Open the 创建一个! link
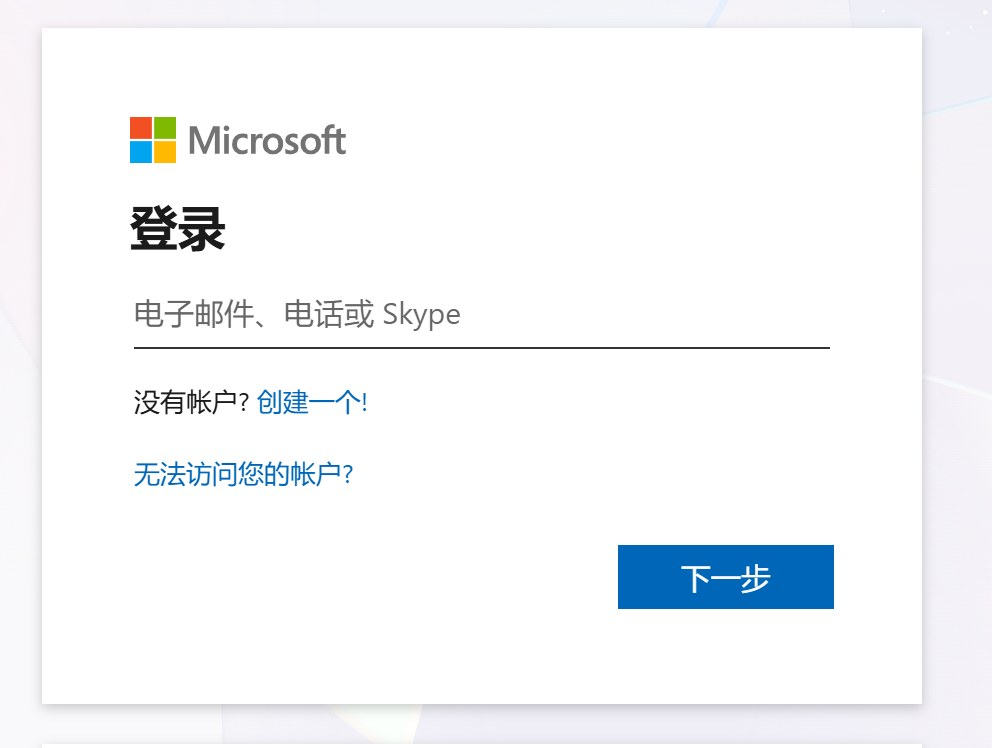 tap(312, 403)
